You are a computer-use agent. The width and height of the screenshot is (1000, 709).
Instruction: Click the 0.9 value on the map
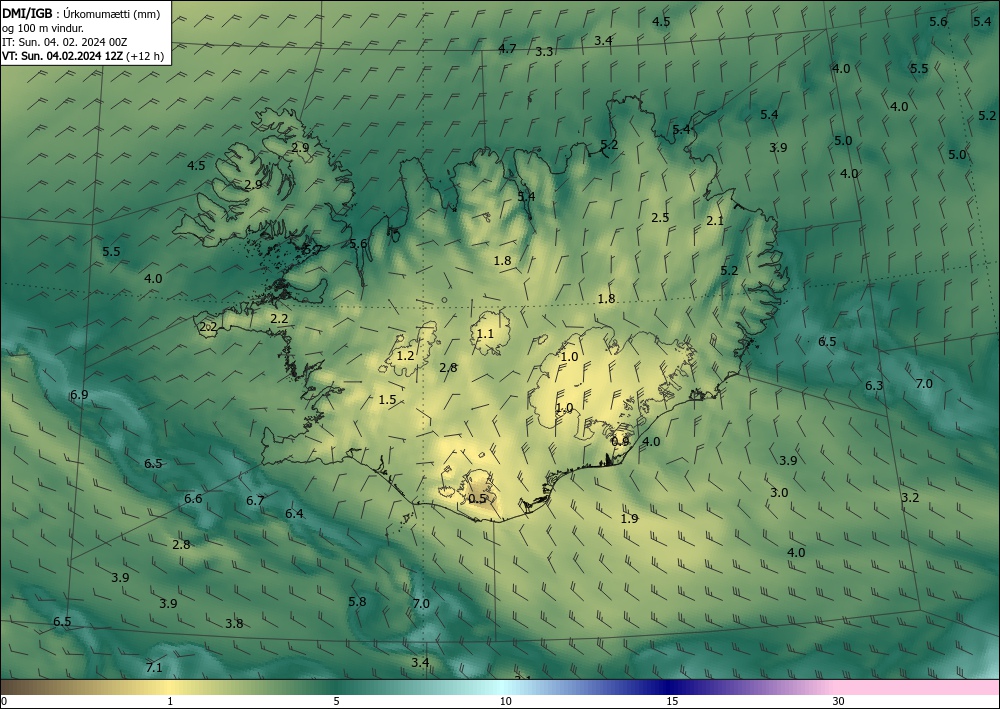click(x=620, y=441)
